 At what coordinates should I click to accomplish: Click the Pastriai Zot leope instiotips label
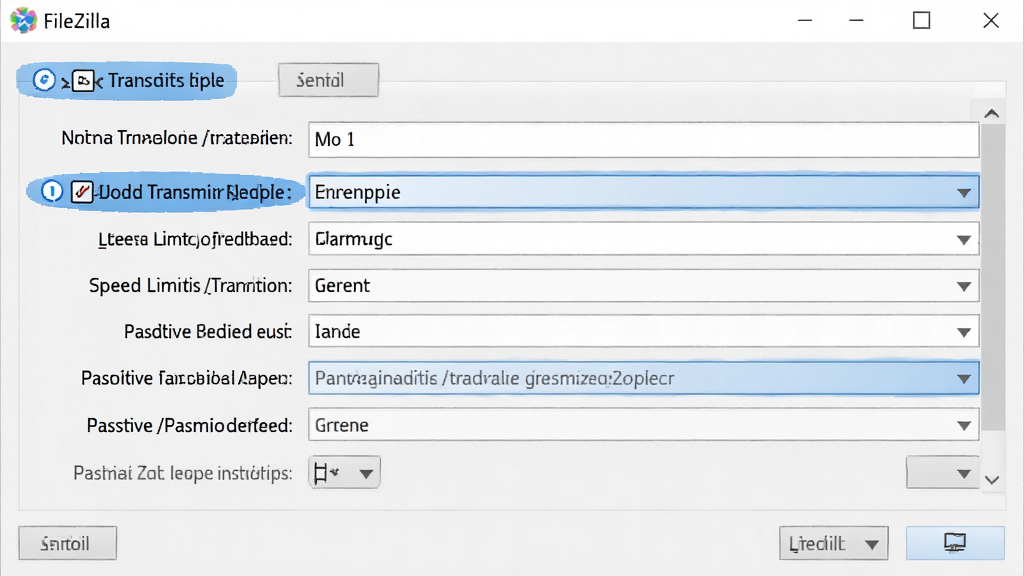182,473
